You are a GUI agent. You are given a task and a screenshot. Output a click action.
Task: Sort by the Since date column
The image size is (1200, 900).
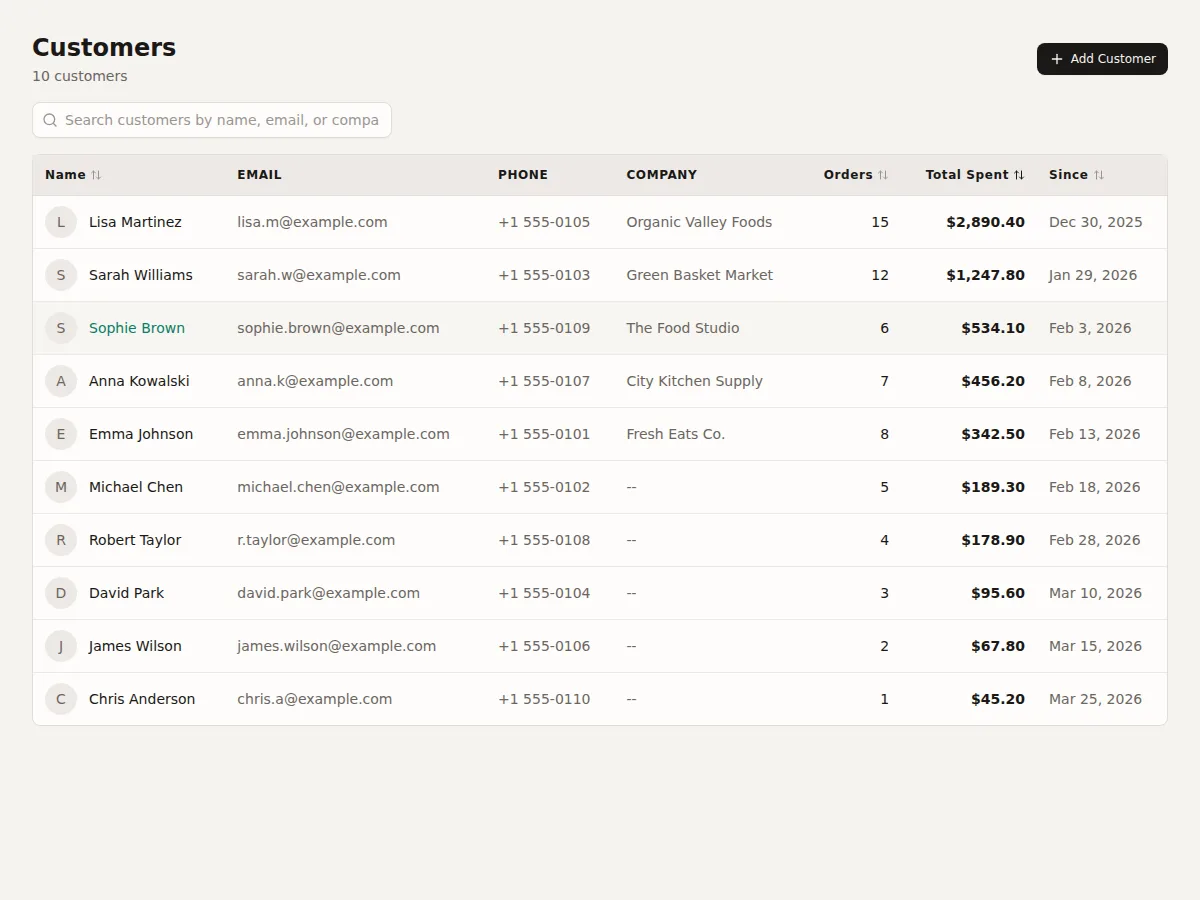(x=1076, y=175)
